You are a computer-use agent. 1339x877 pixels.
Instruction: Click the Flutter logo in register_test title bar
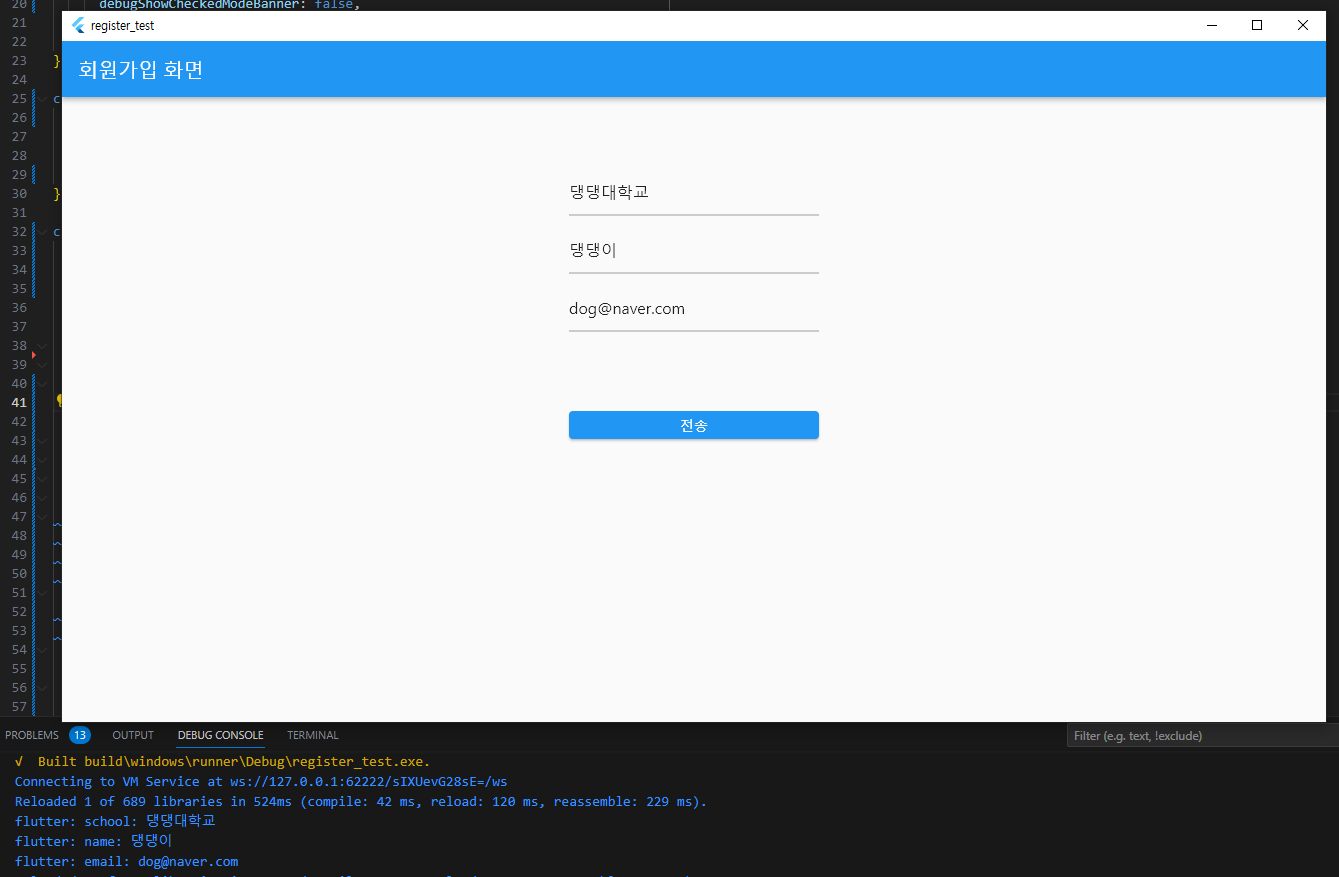pyautogui.click(x=78, y=26)
